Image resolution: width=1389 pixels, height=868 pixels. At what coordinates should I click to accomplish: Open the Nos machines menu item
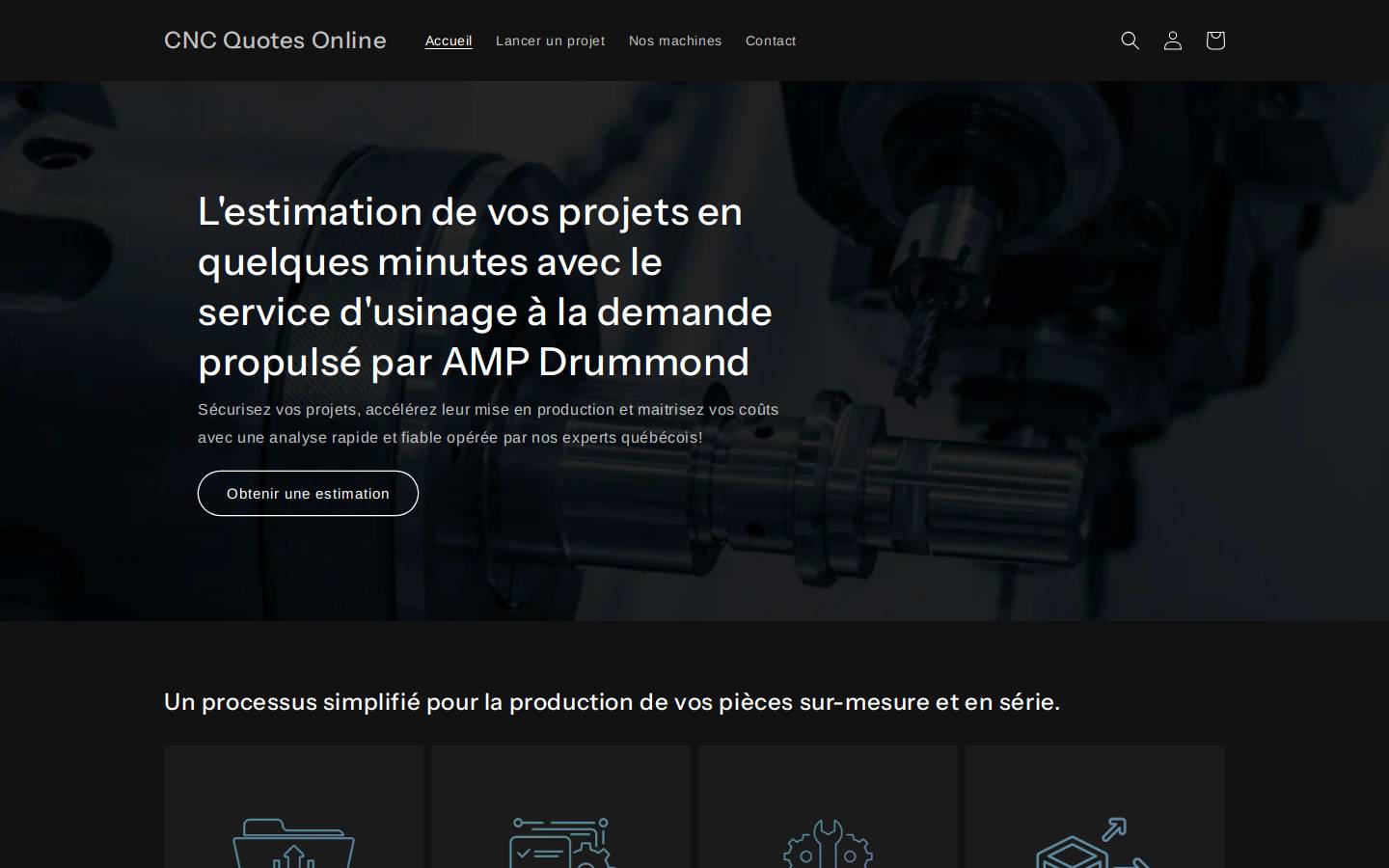pyautogui.click(x=675, y=41)
